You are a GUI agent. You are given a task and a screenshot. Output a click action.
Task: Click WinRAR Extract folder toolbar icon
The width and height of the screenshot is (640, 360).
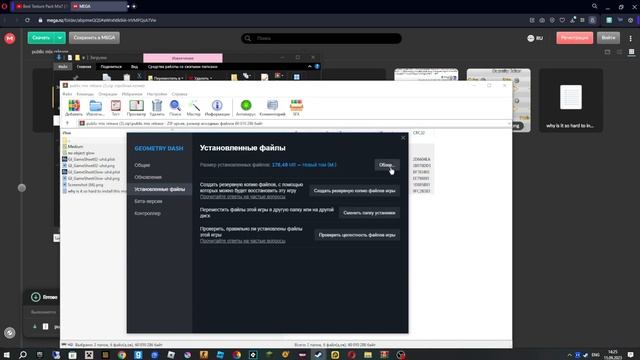click(x=95, y=108)
